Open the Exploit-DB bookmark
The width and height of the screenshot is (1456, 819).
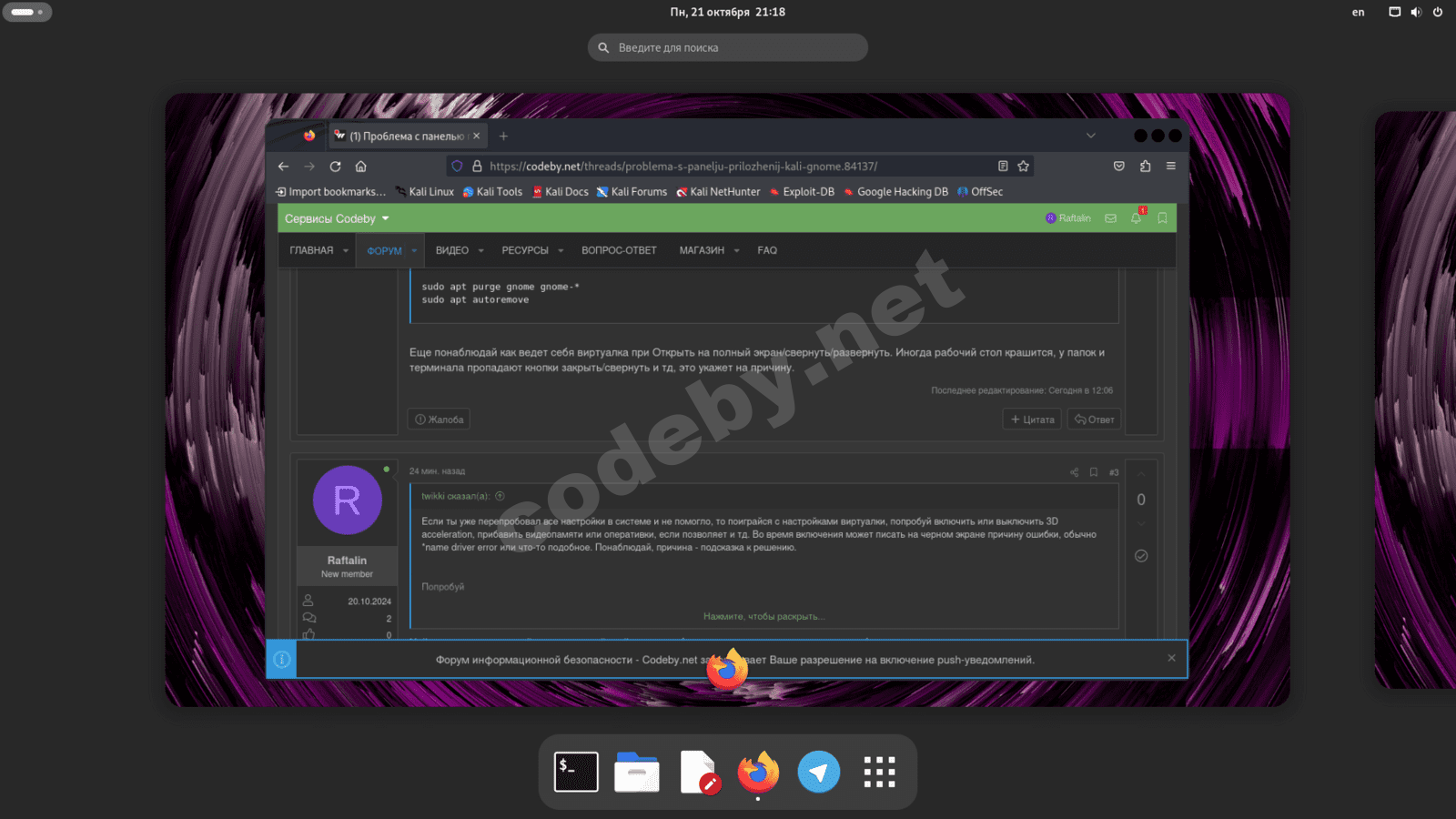click(802, 192)
